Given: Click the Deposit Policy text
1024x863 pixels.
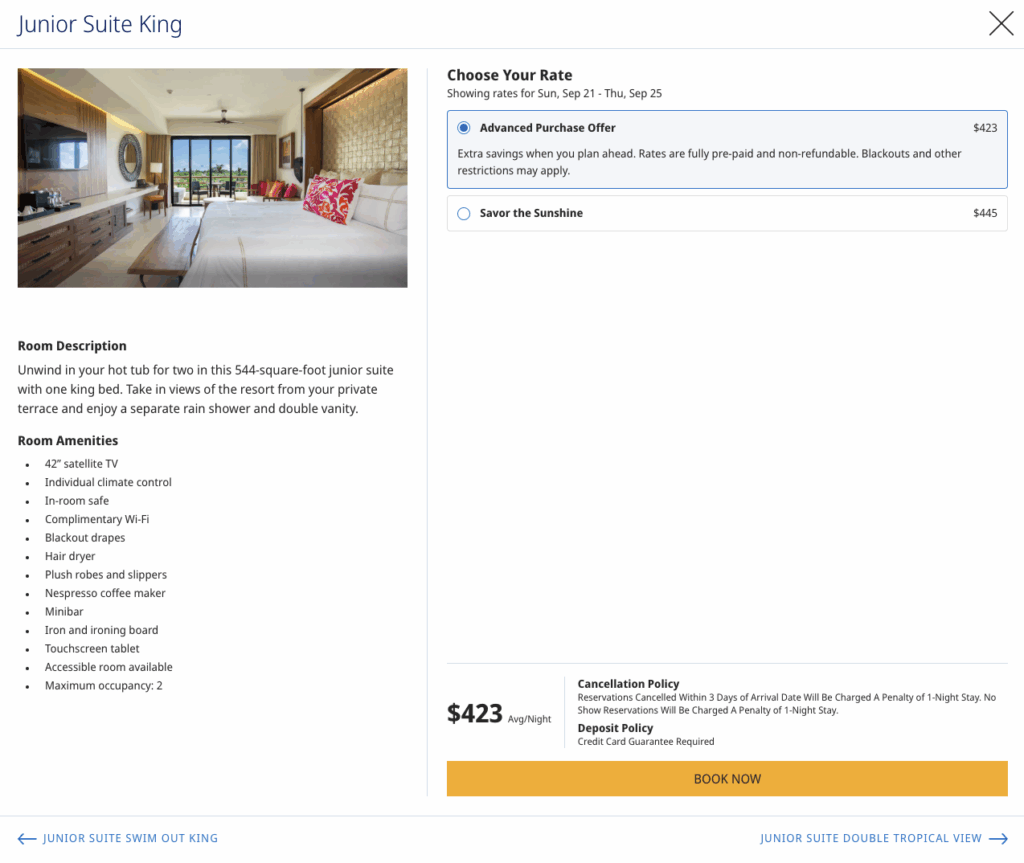Looking at the screenshot, I should point(615,727).
